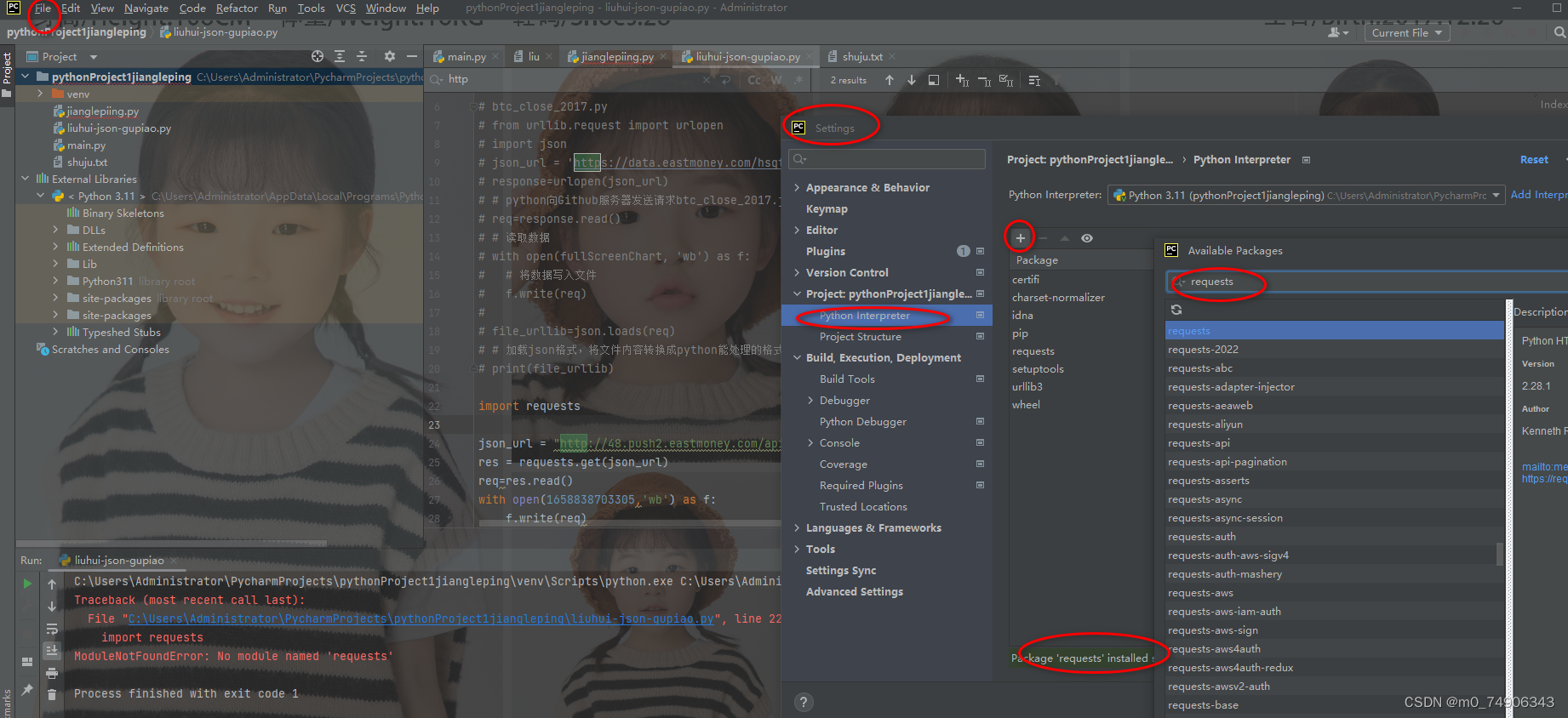Expand Editor settings section
The width and height of the screenshot is (1568, 718).
point(797,230)
